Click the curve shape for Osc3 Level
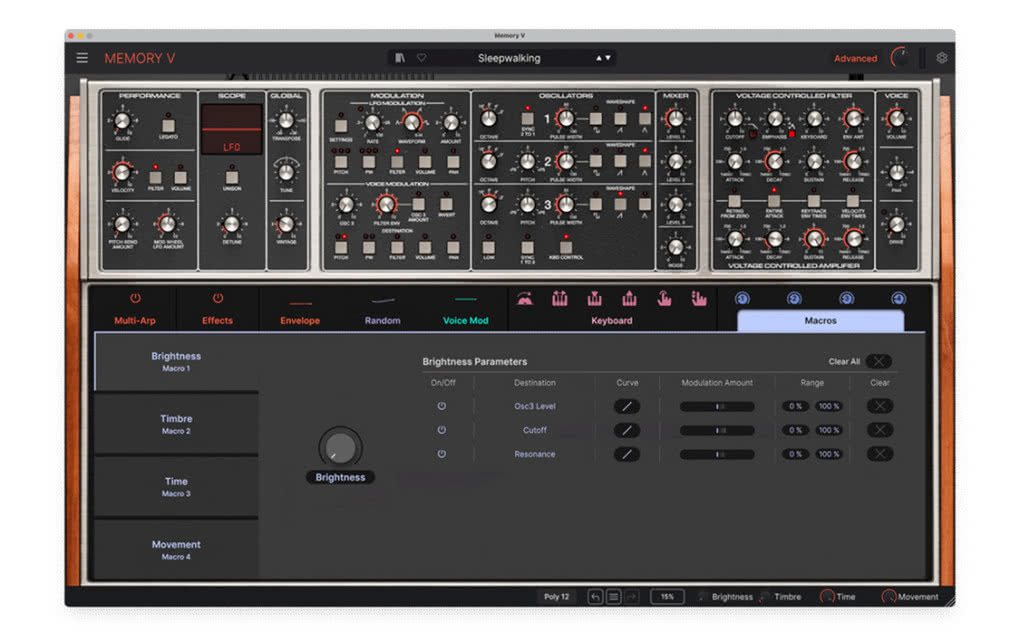 626,406
